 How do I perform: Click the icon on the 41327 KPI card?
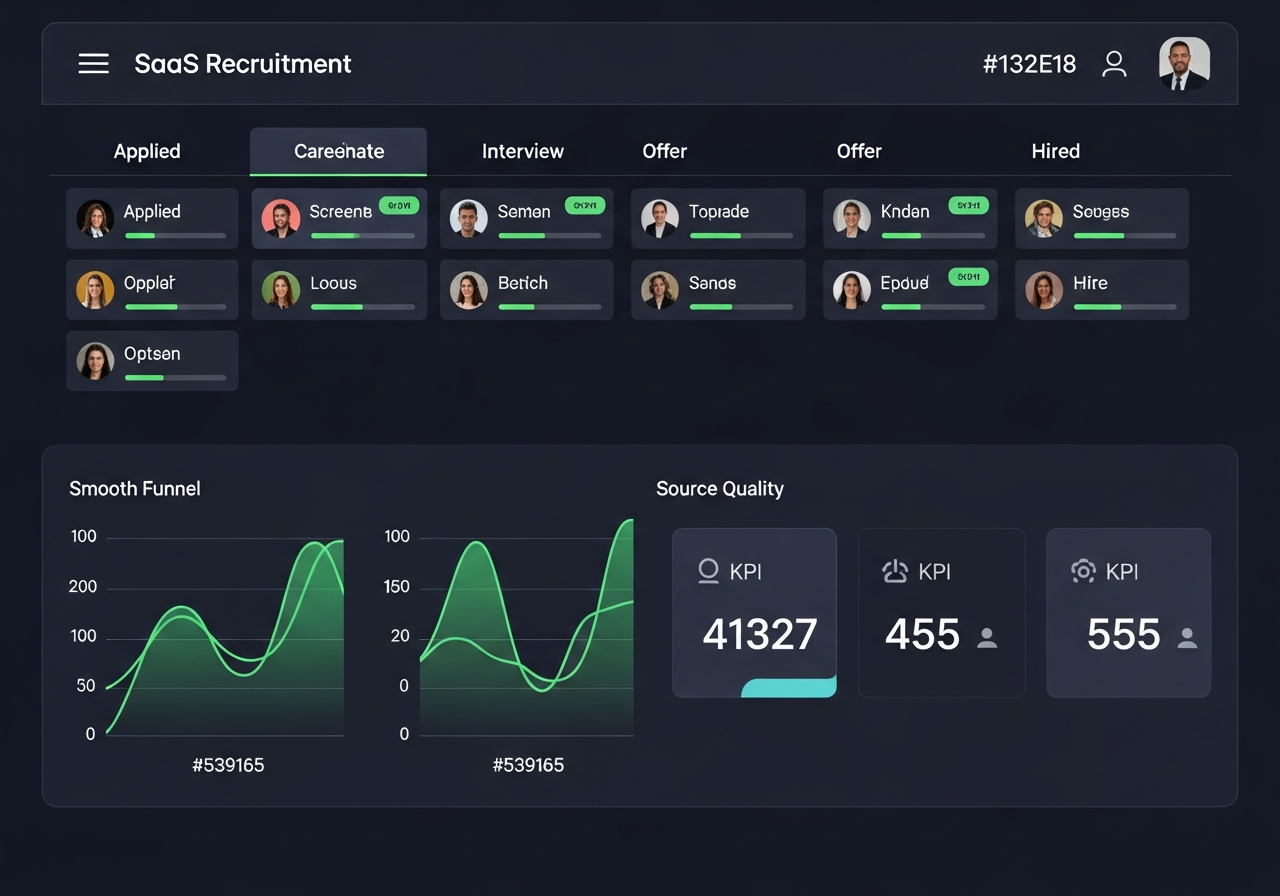[x=708, y=571]
